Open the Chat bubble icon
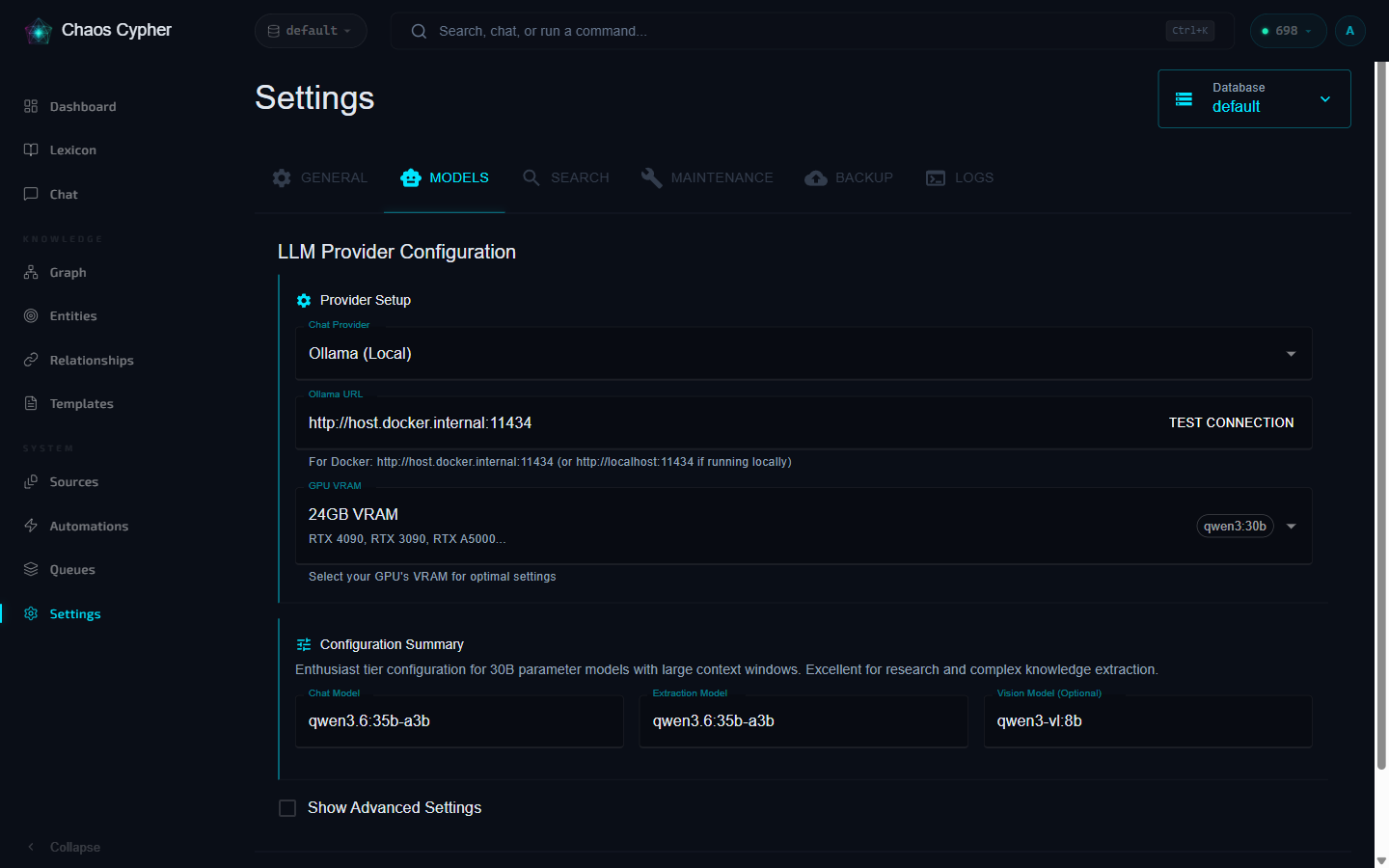The width and height of the screenshot is (1389, 868). tap(31, 194)
